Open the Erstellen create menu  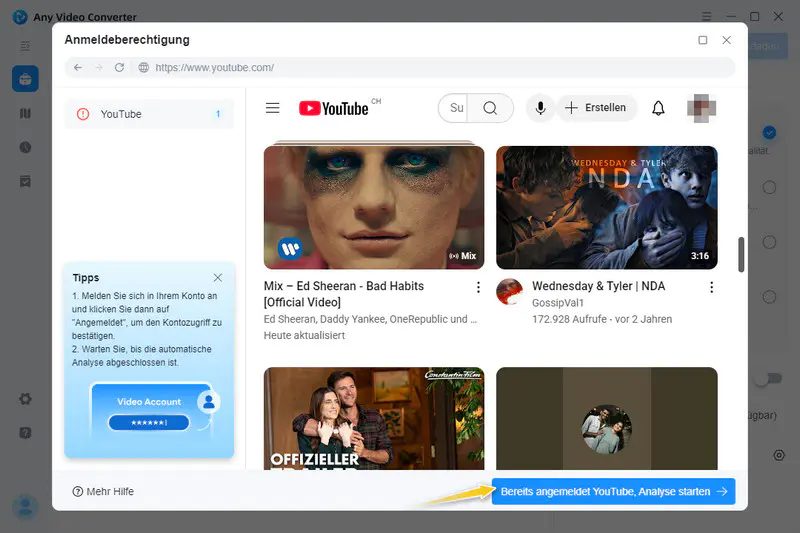596,108
